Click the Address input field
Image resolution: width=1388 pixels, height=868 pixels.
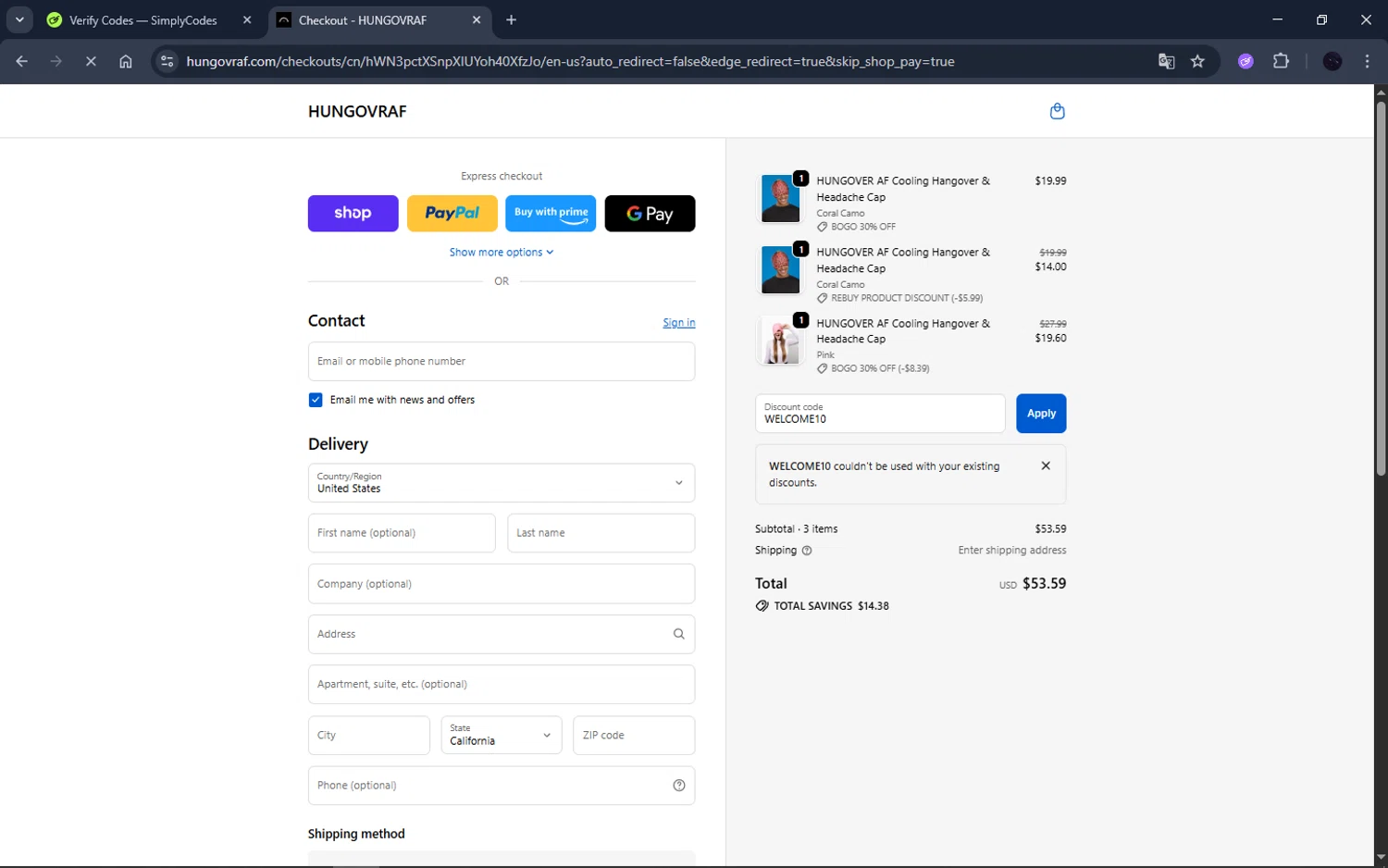coord(502,634)
